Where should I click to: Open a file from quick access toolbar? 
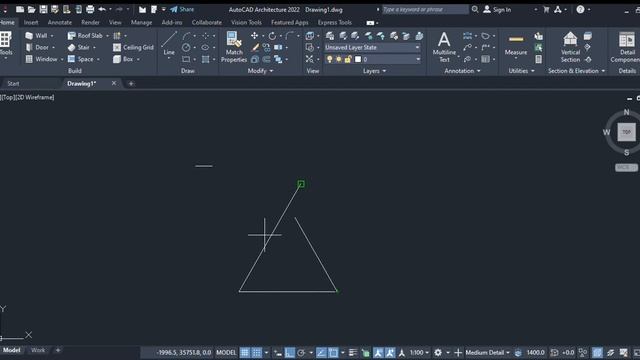click(x=31, y=9)
